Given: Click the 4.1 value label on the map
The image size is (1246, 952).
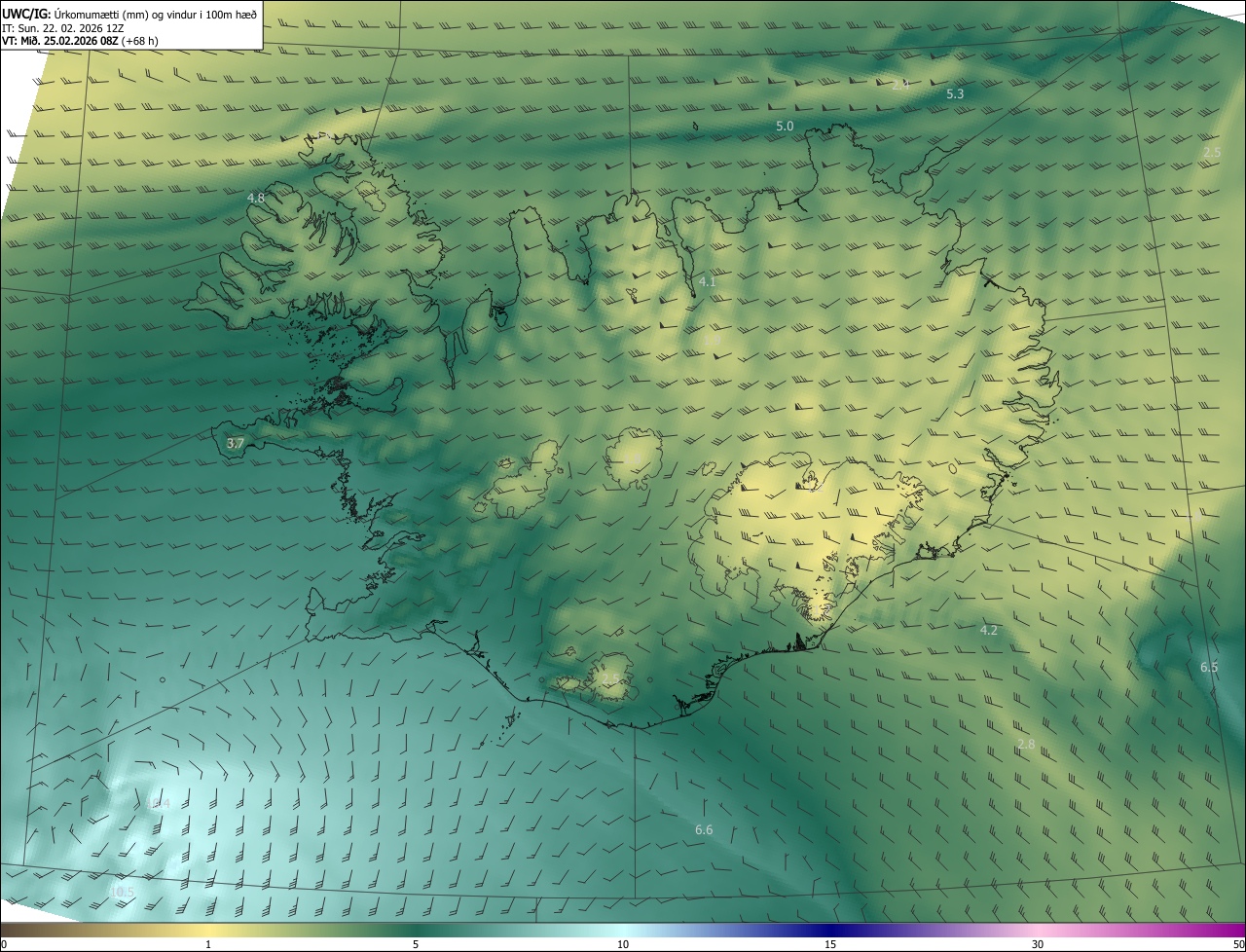Looking at the screenshot, I should (x=708, y=282).
